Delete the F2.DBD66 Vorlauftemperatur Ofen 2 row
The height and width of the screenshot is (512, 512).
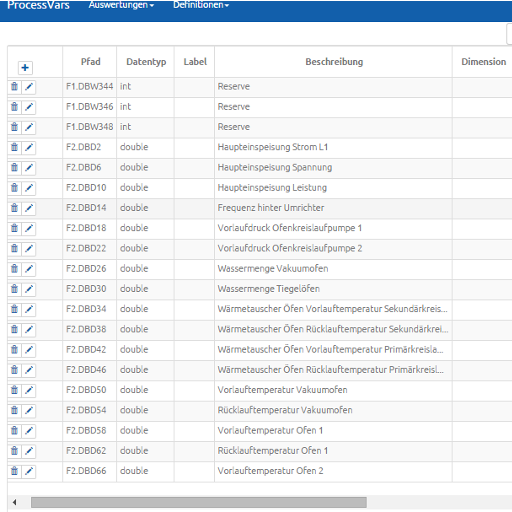pyautogui.click(x=14, y=471)
